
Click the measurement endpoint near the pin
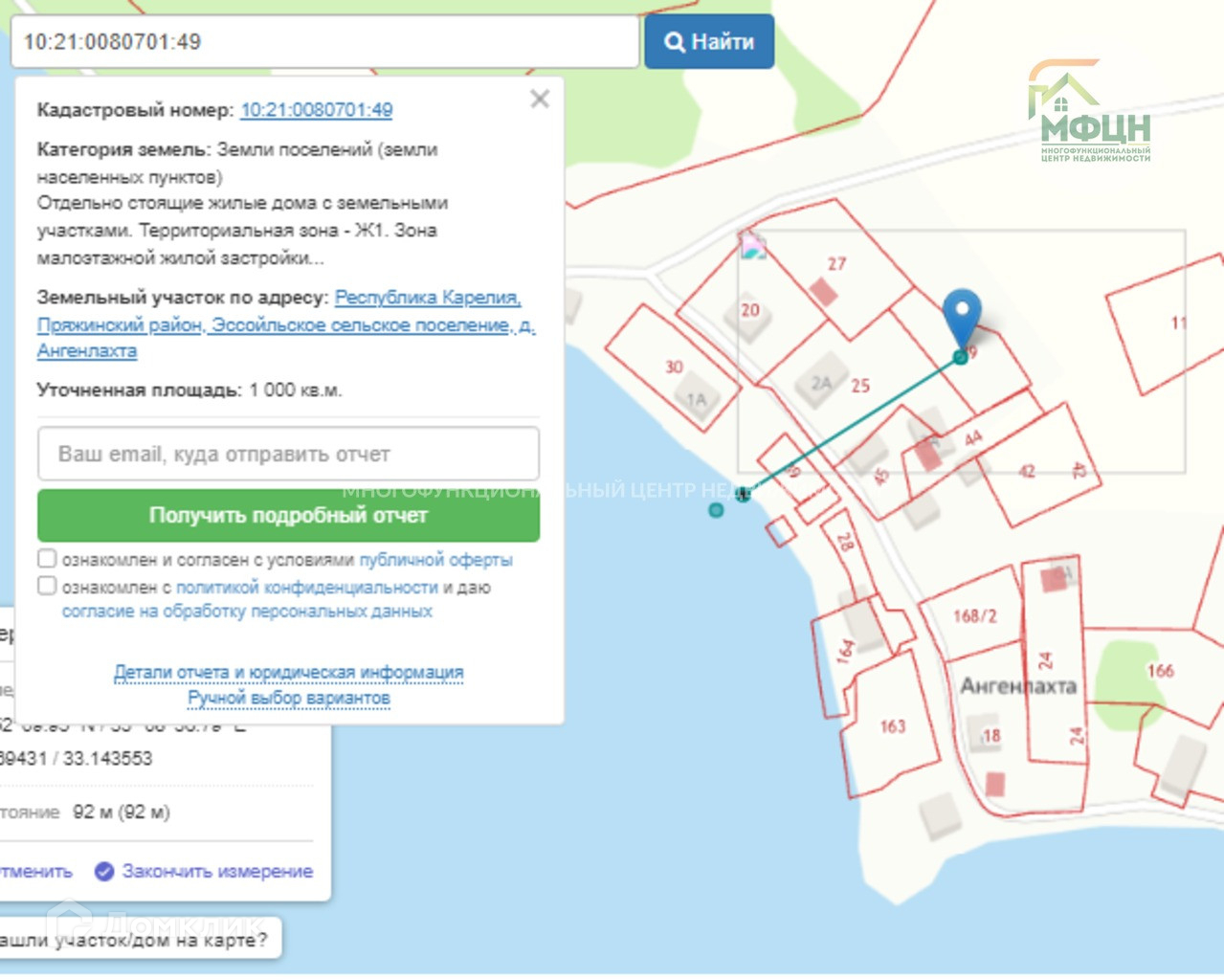pyautogui.click(x=960, y=357)
